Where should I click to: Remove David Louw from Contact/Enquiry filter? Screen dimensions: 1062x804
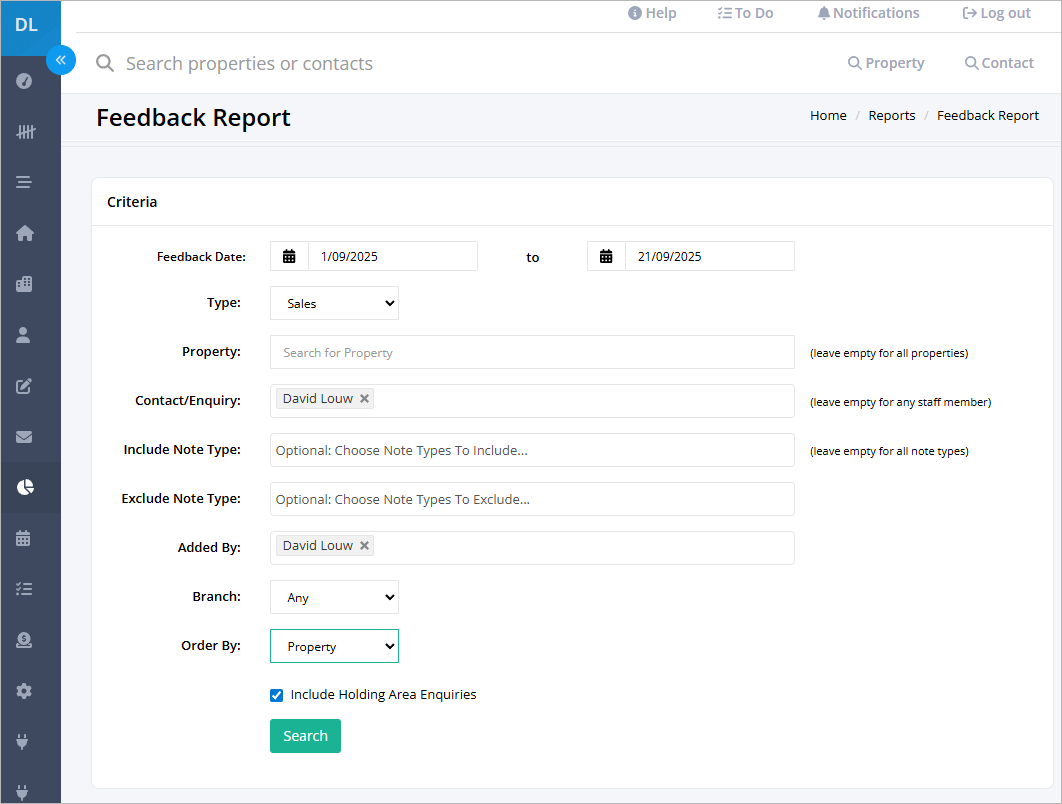(364, 398)
